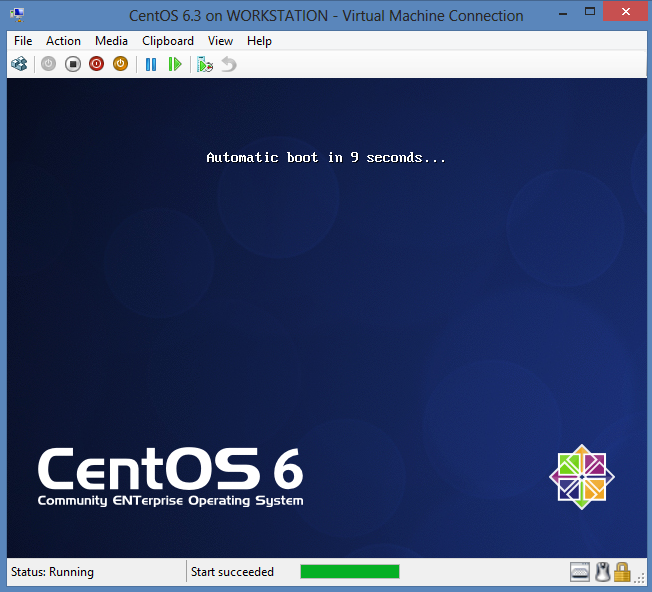Open the Clipboard menu
Screen dimensions: 652x592
(x=168, y=41)
